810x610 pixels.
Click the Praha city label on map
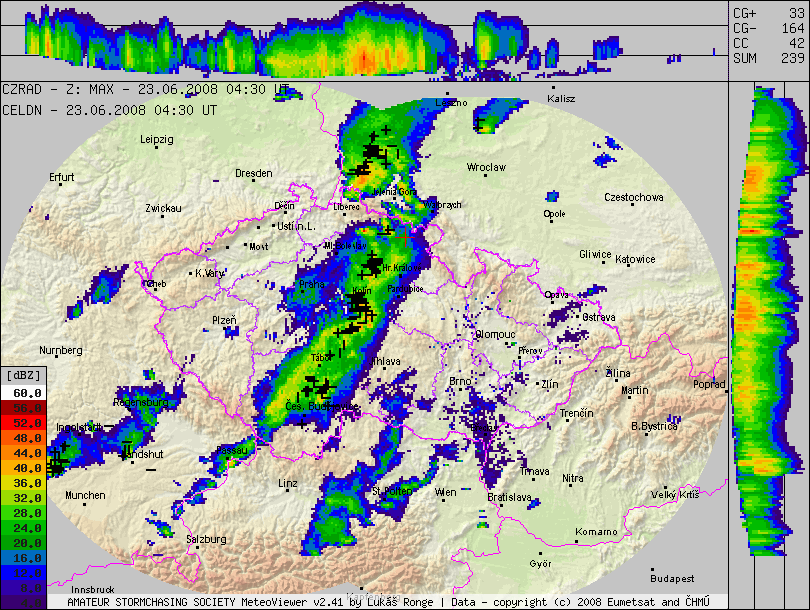[311, 285]
